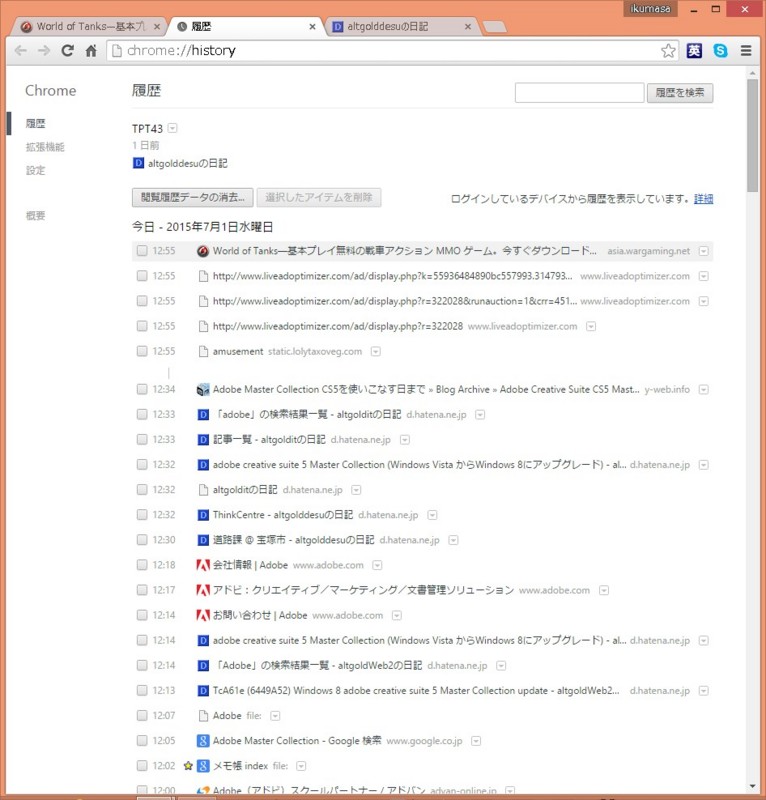Open the 12:13 TcA61e Windows 8 adobe entry

416,690
